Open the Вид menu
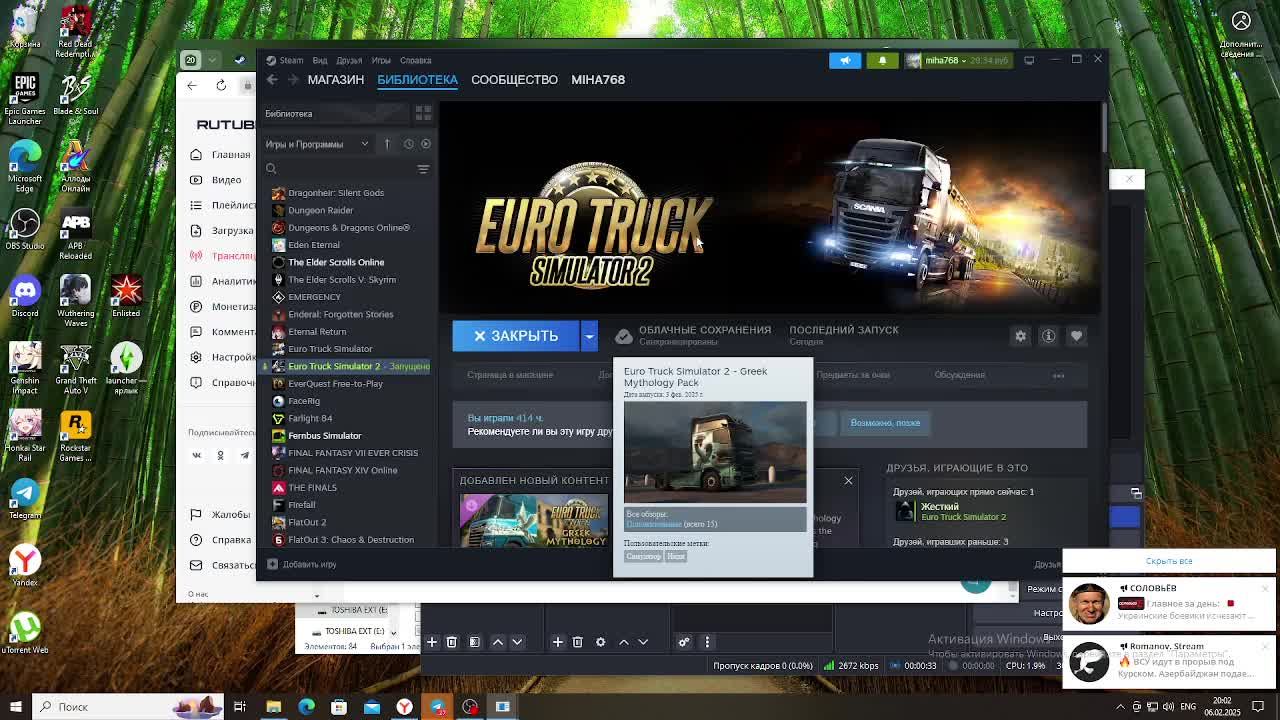Image resolution: width=1280 pixels, height=720 pixels. (x=320, y=60)
